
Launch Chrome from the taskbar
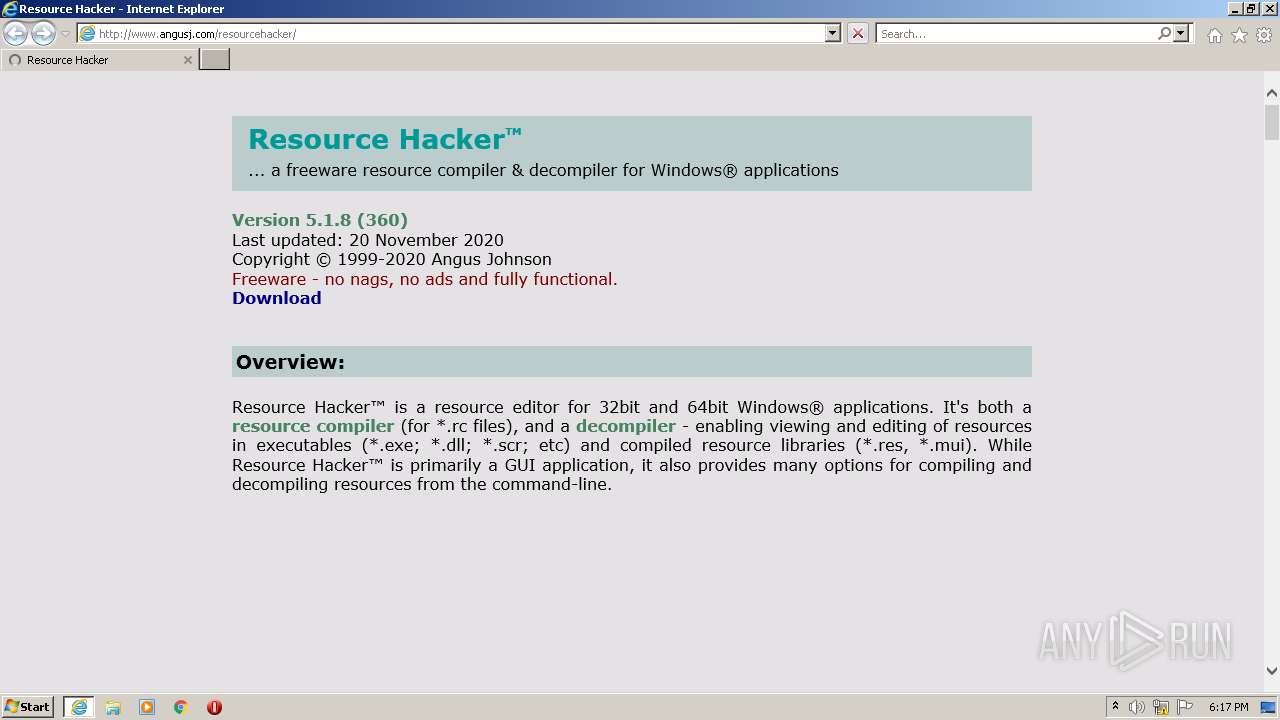click(x=181, y=707)
